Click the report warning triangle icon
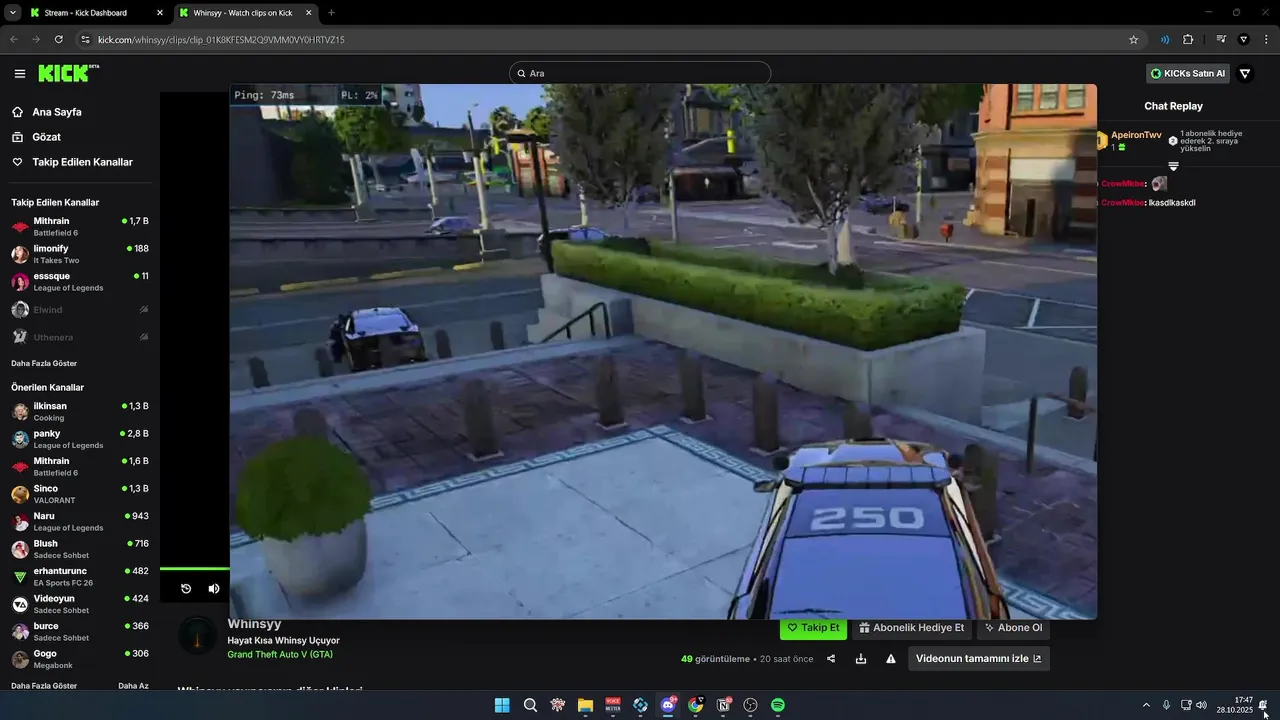 pyautogui.click(x=890, y=659)
